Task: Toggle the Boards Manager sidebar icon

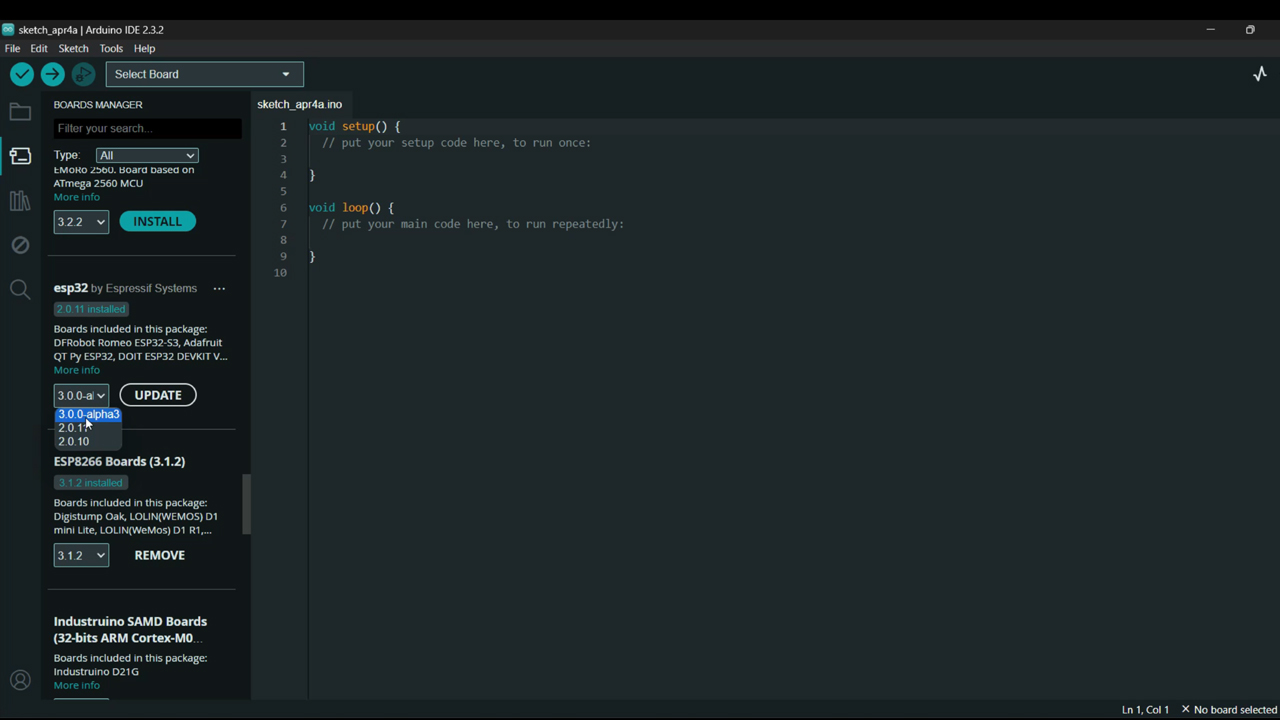Action: click(20, 156)
